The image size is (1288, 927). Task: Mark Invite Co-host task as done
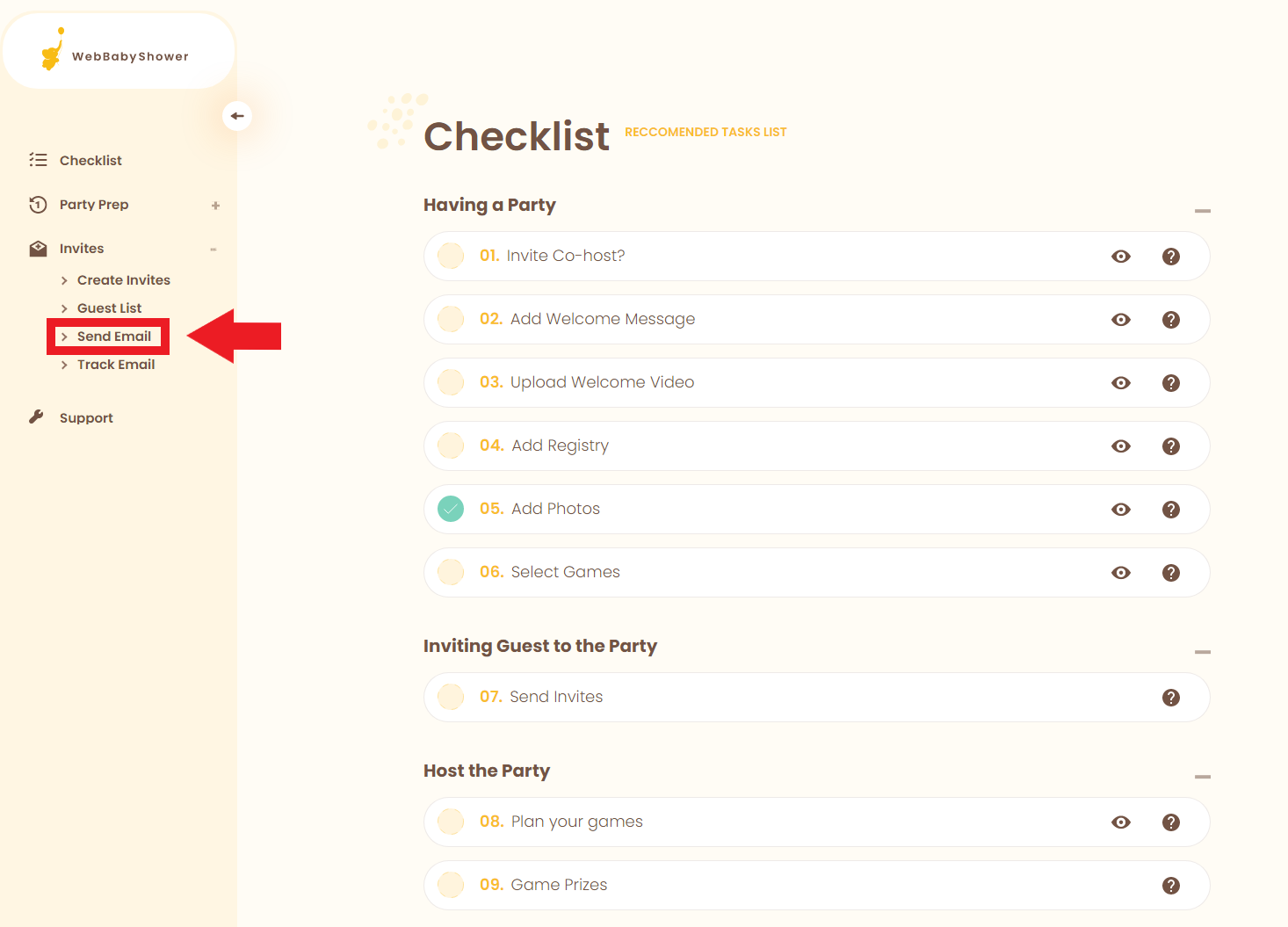click(x=451, y=256)
